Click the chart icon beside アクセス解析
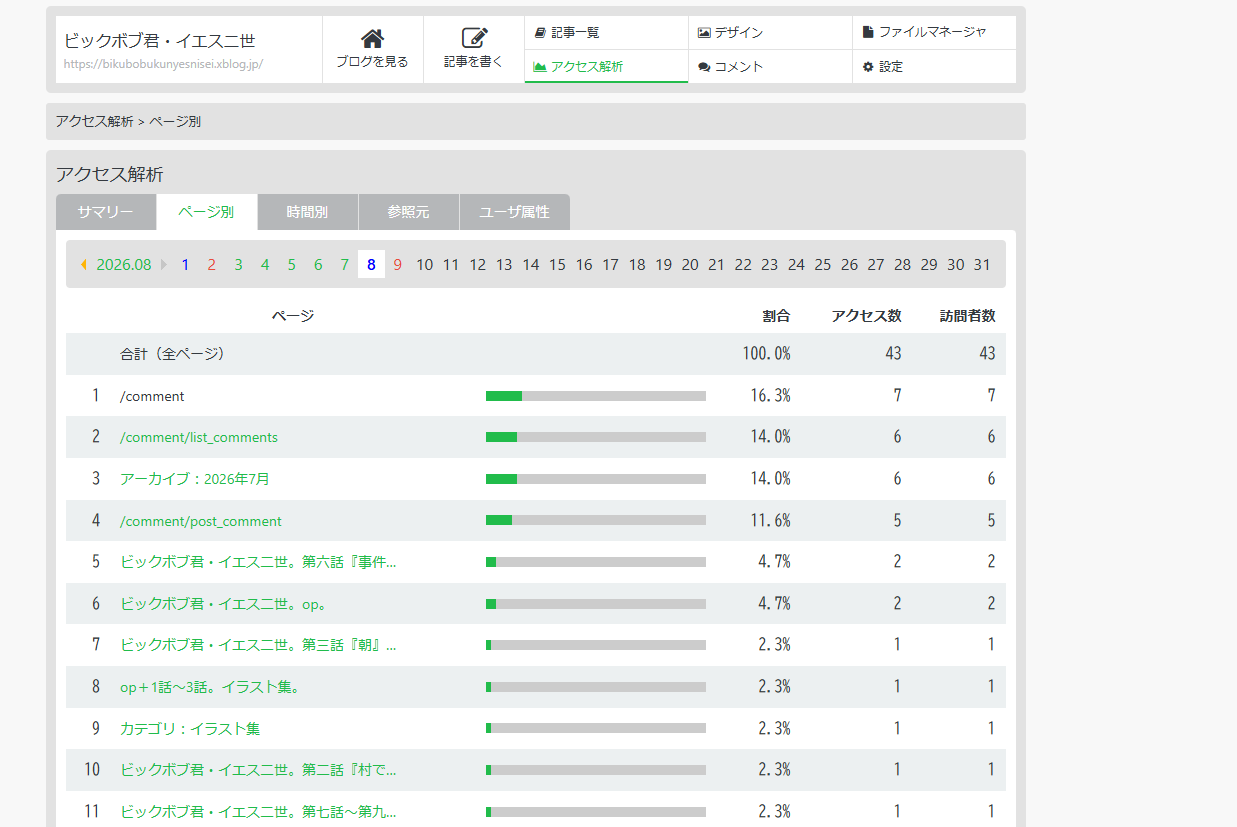 coord(540,67)
